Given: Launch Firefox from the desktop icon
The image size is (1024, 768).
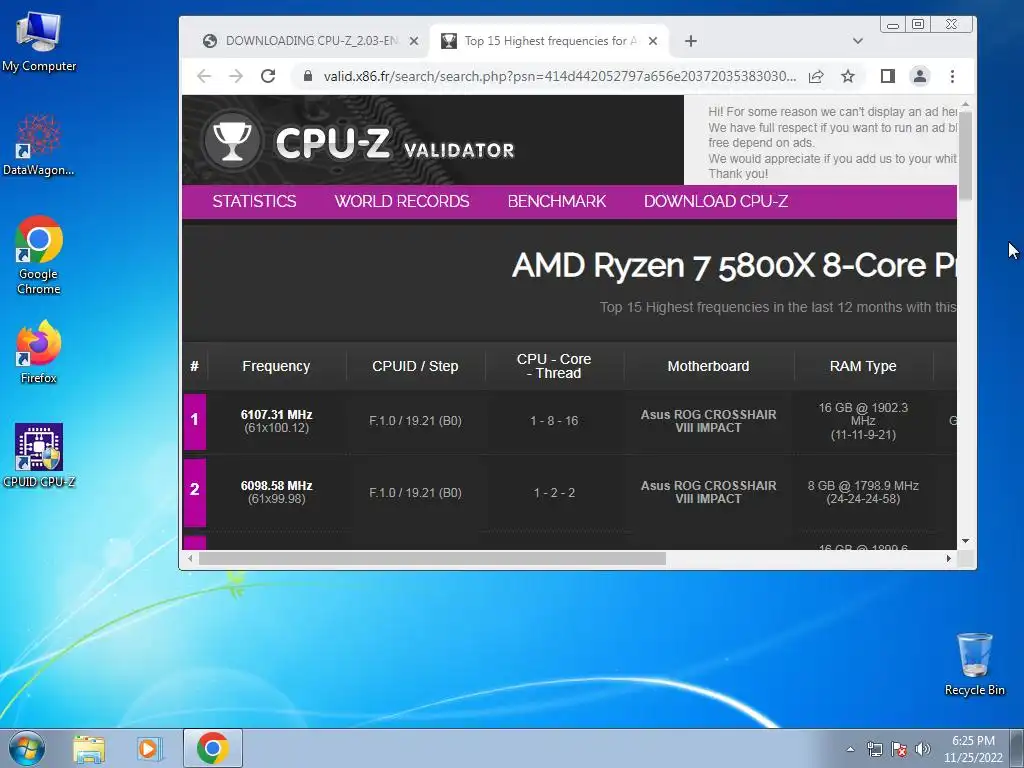Looking at the screenshot, I should pos(39,351).
